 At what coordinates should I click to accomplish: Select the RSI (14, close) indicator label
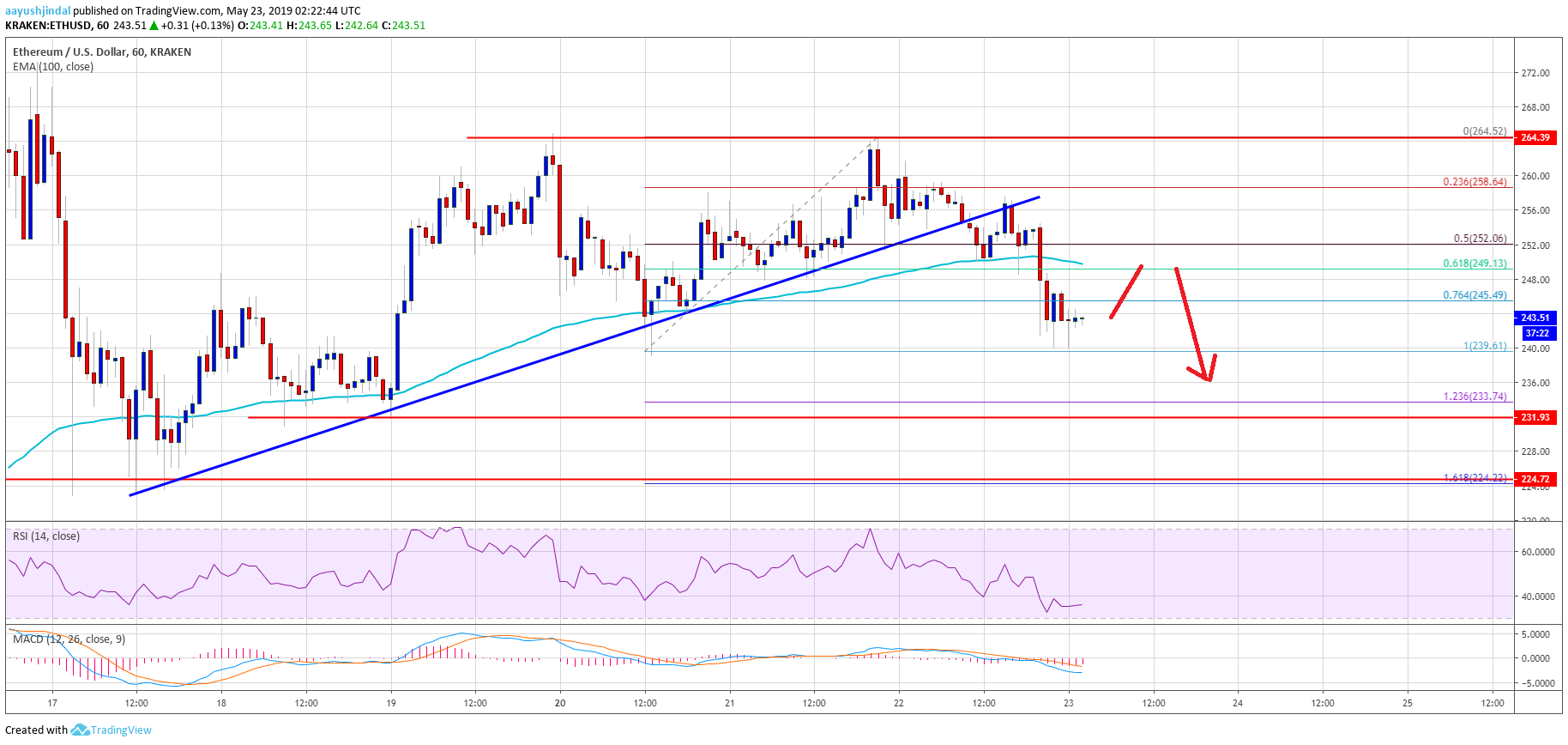pos(46,536)
